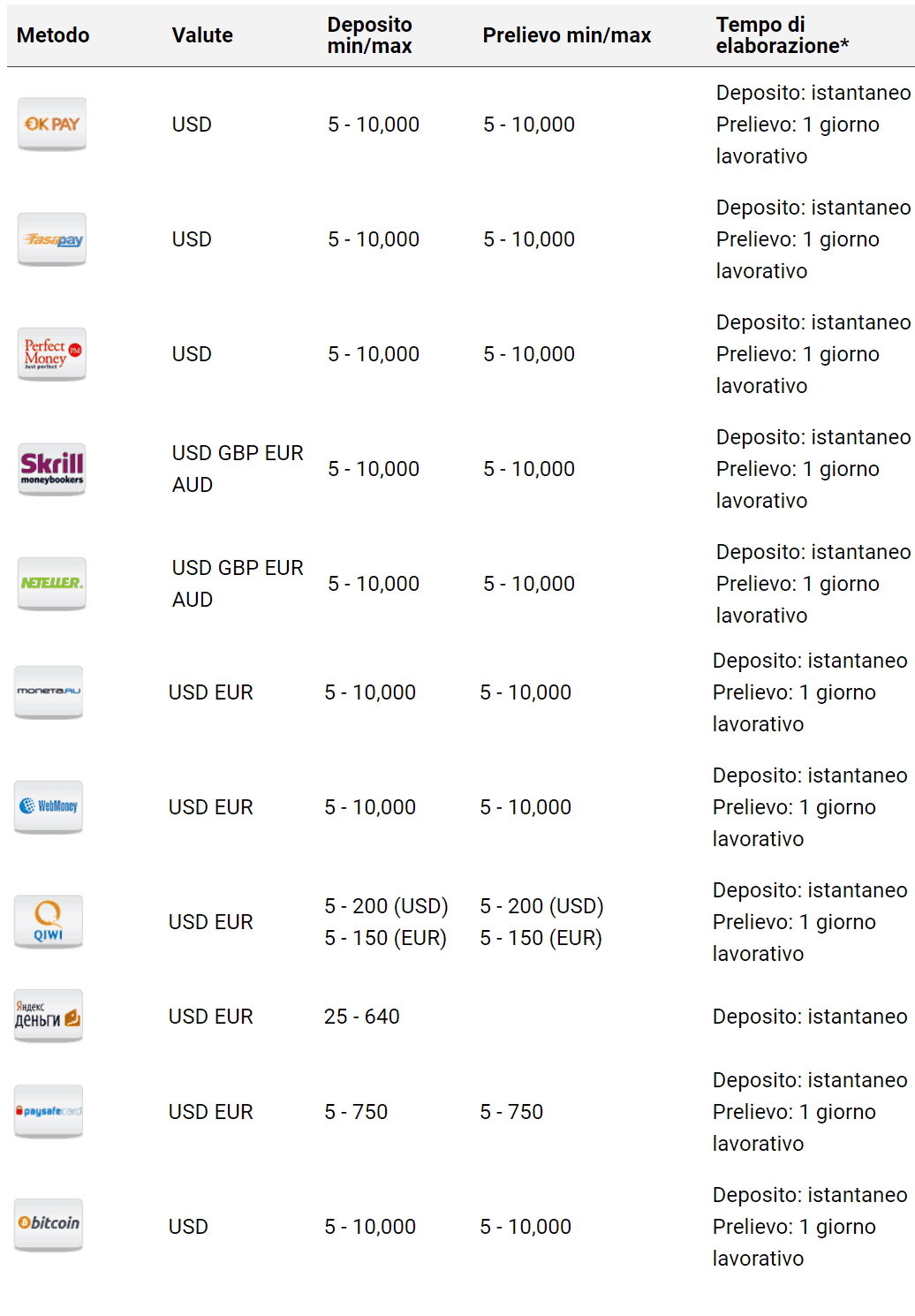915x1316 pixels.
Task: Open the bitcoin payment logo
Action: coord(49,1226)
